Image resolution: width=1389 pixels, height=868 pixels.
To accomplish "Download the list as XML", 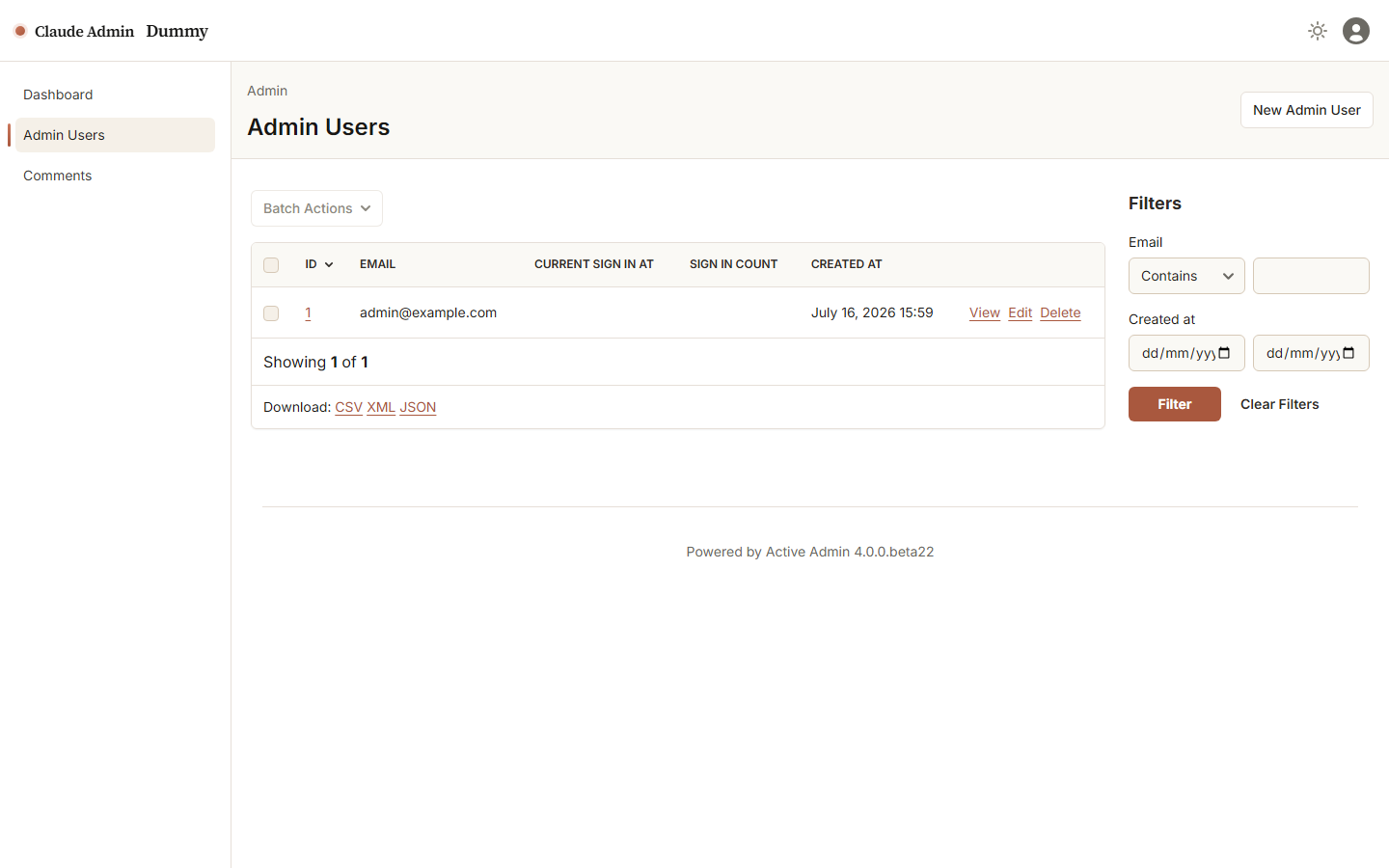I will (381, 407).
